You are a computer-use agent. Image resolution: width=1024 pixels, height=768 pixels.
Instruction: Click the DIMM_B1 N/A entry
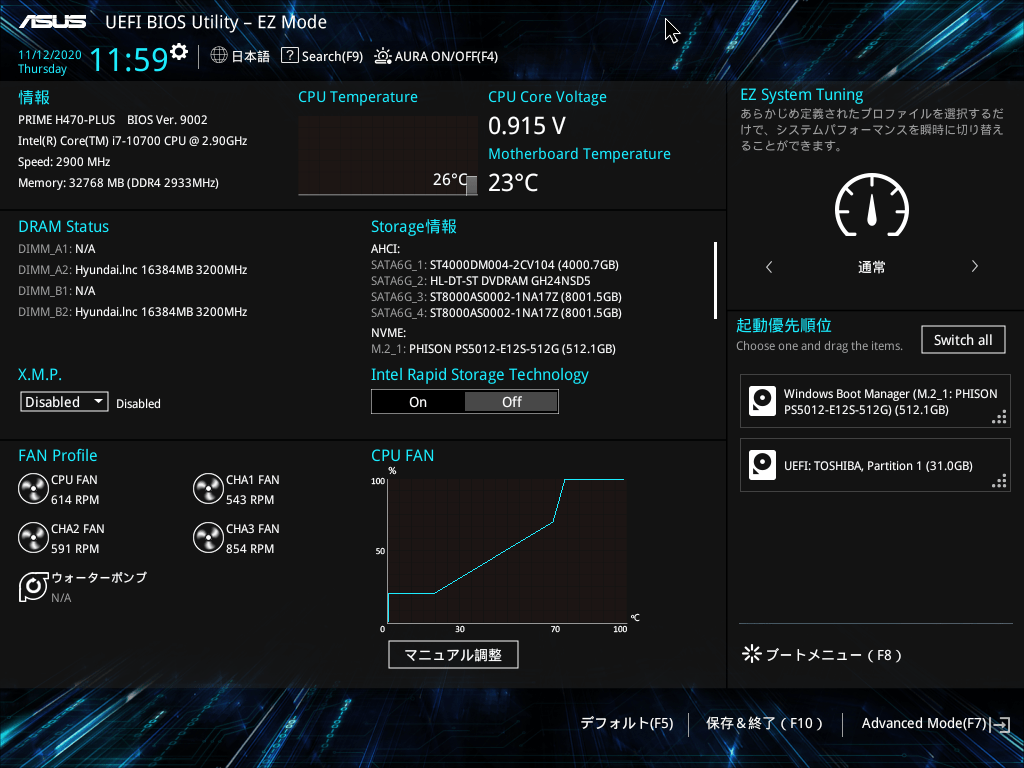[57, 291]
